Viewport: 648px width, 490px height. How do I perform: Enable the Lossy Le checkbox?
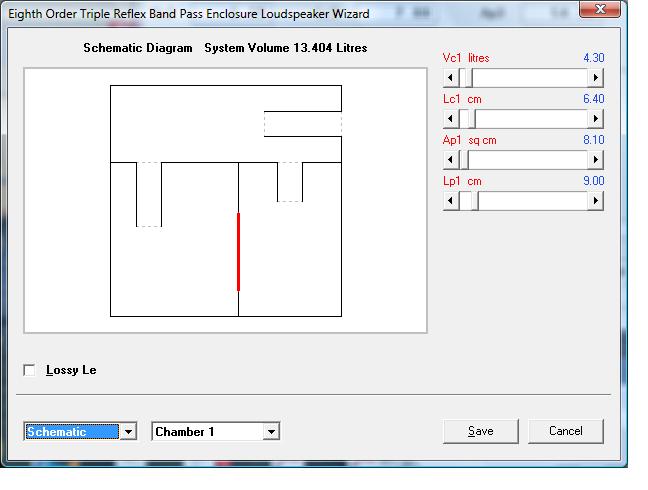pos(29,370)
